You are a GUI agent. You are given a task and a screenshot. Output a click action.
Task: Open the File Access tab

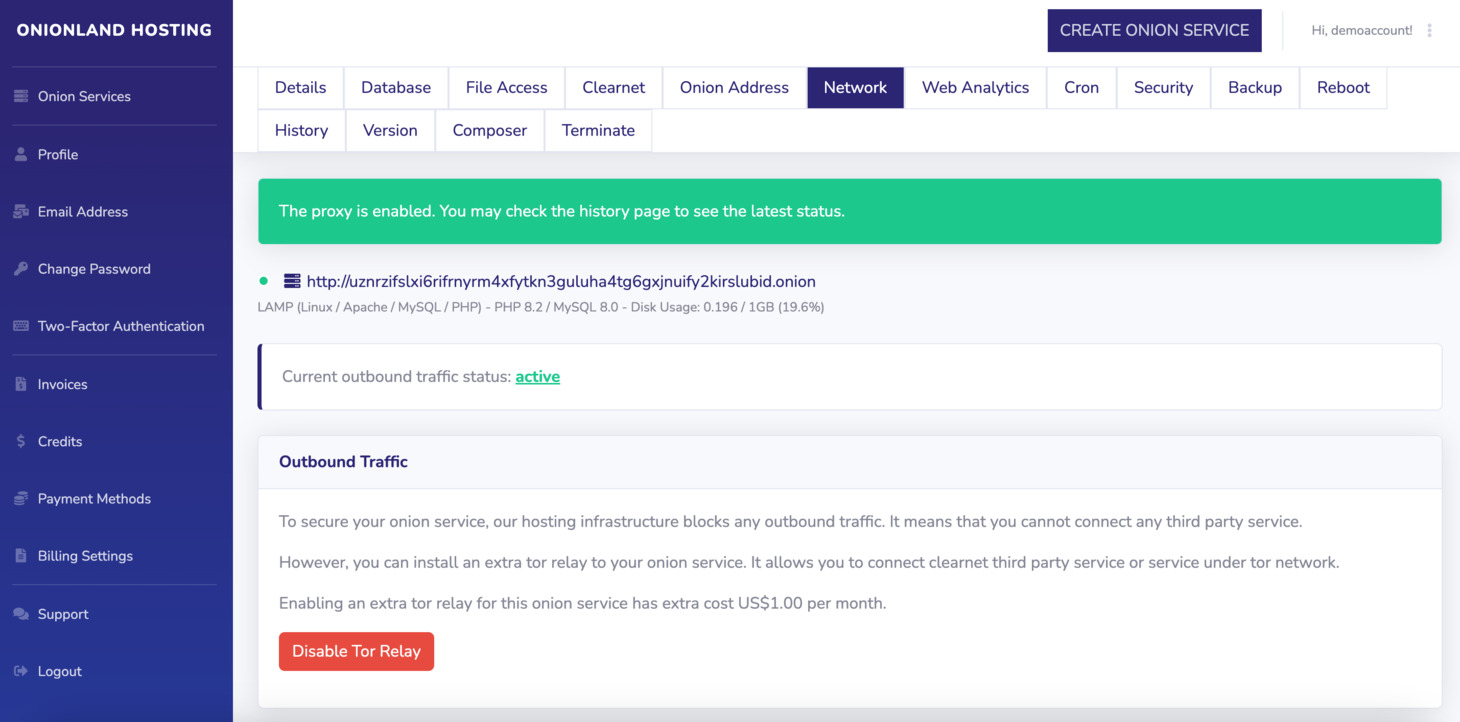point(507,87)
